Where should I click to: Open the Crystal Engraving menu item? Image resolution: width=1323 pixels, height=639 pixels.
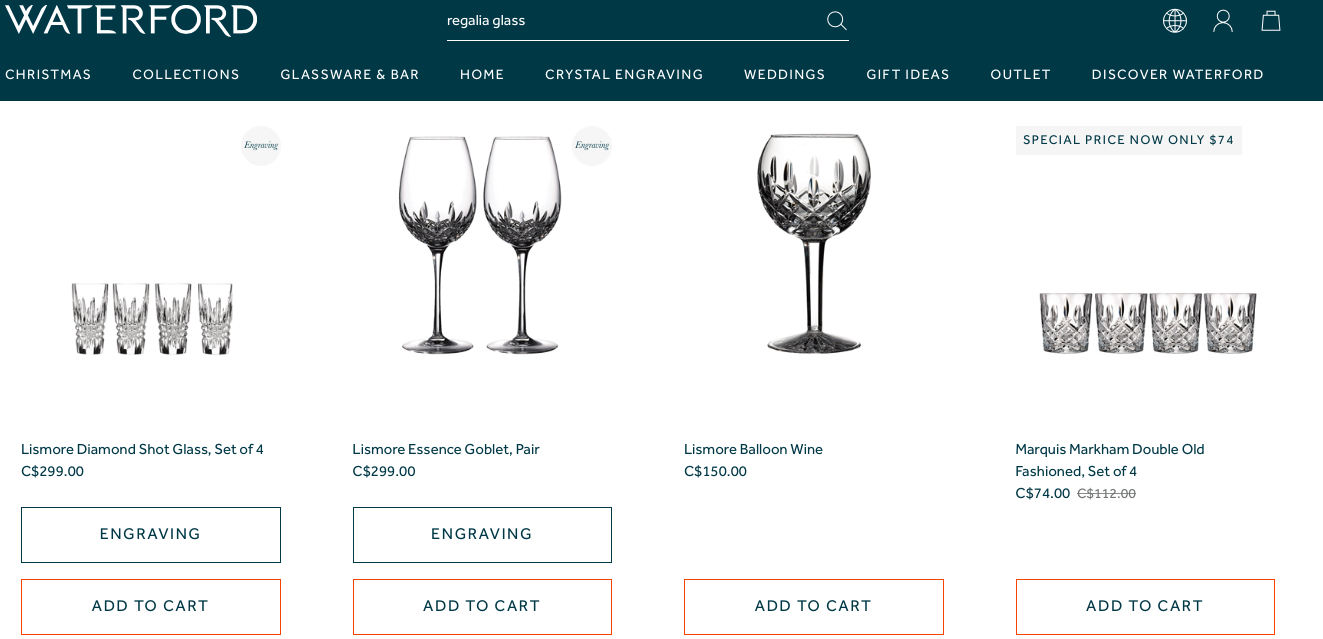pos(624,75)
